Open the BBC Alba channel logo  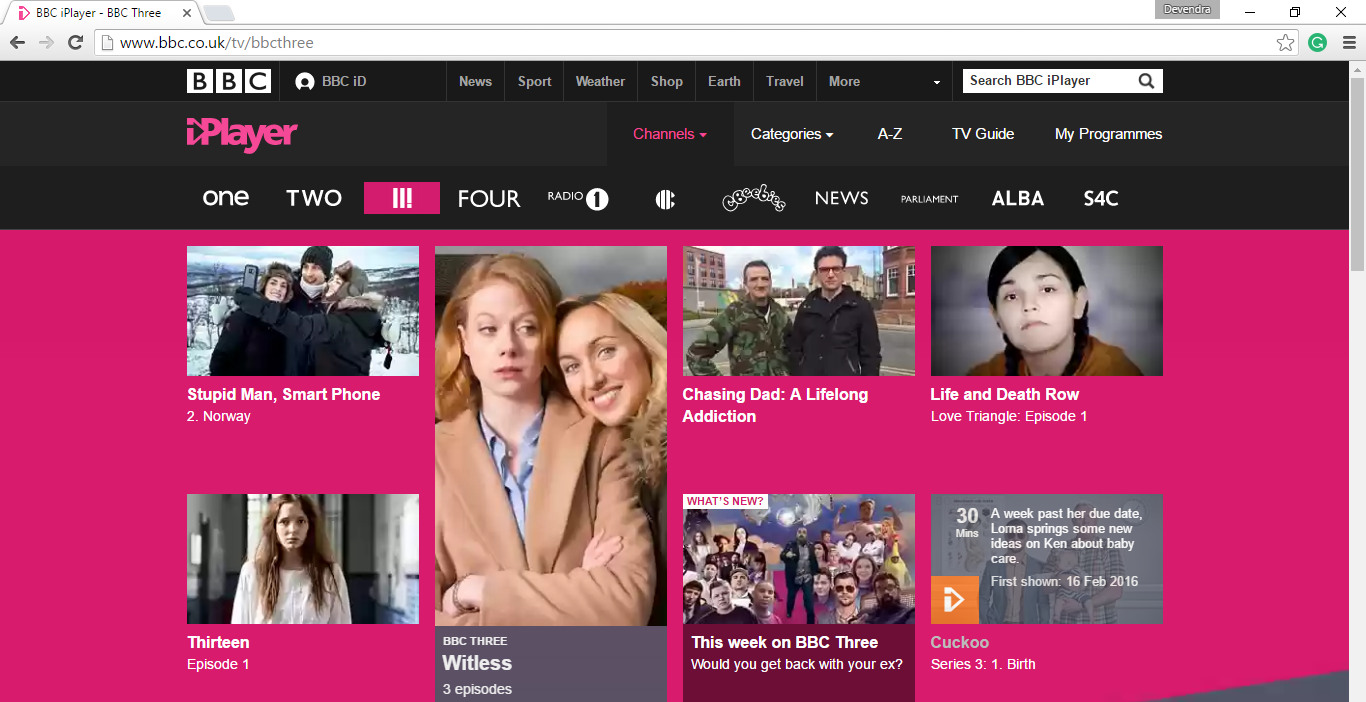coord(1018,198)
